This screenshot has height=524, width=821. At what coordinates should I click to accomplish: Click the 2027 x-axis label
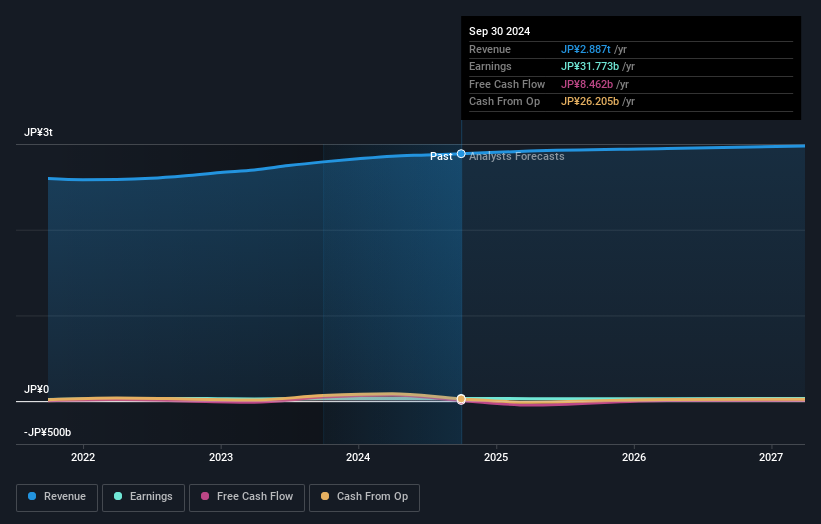point(771,457)
